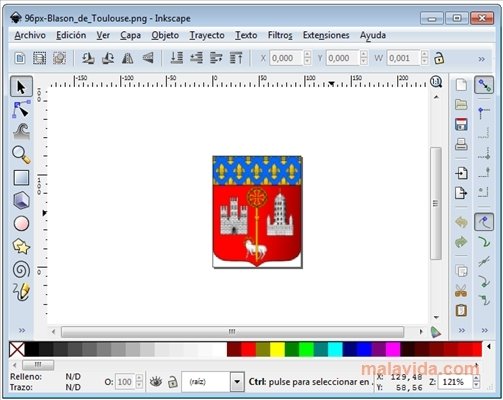Click Select All icon in toolbar
503x400 pixels.
(x=20, y=58)
